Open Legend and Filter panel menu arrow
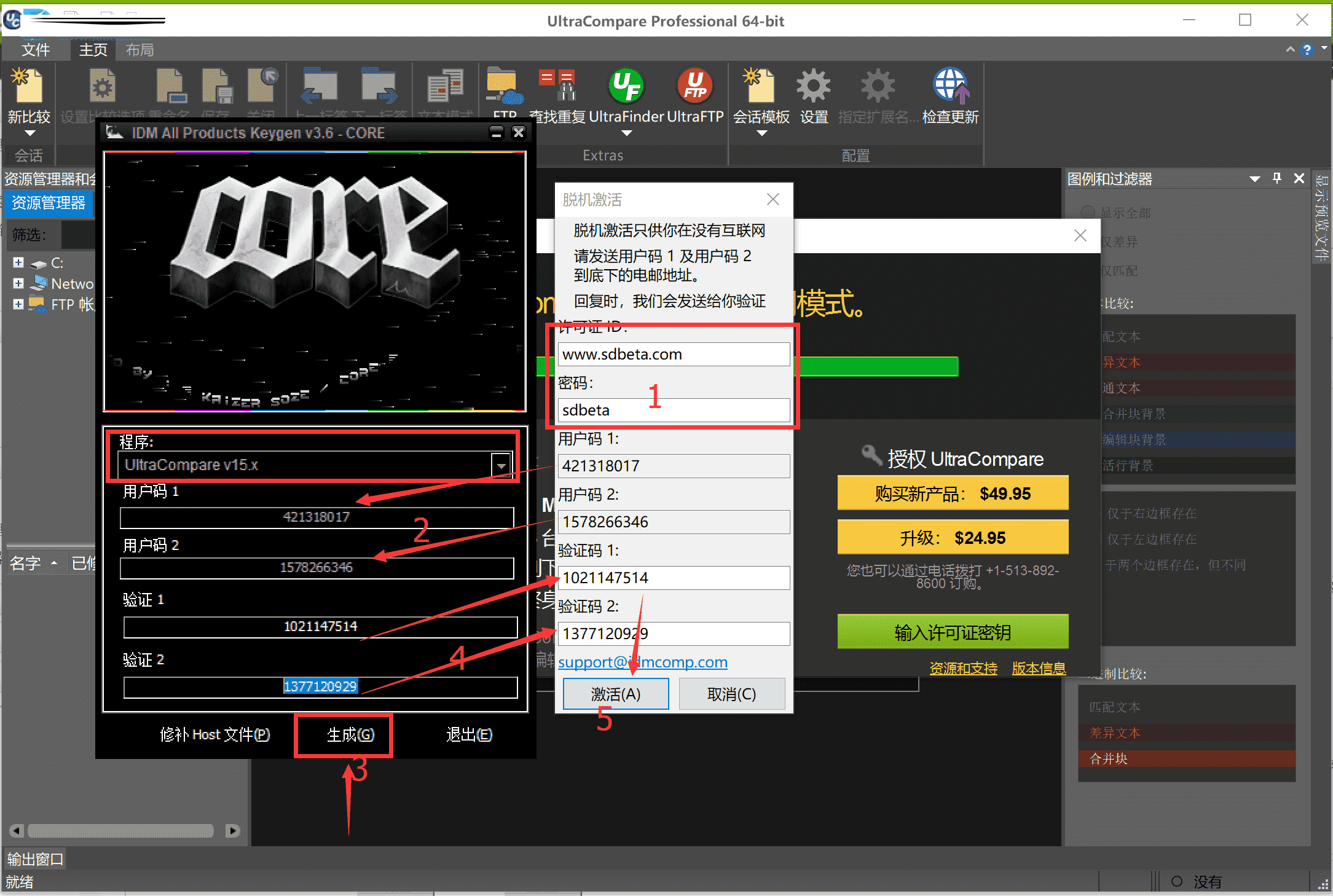 coord(1255,179)
